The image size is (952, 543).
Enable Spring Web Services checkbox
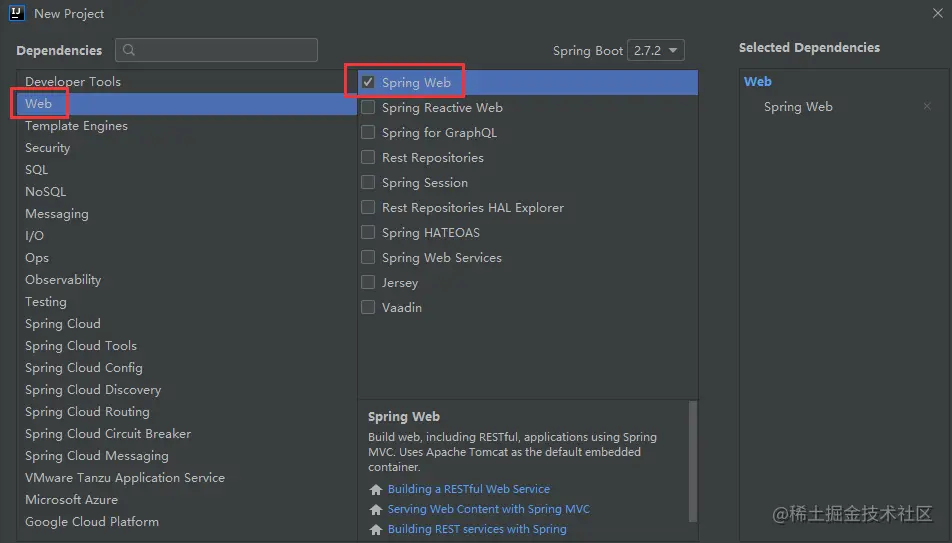click(368, 258)
